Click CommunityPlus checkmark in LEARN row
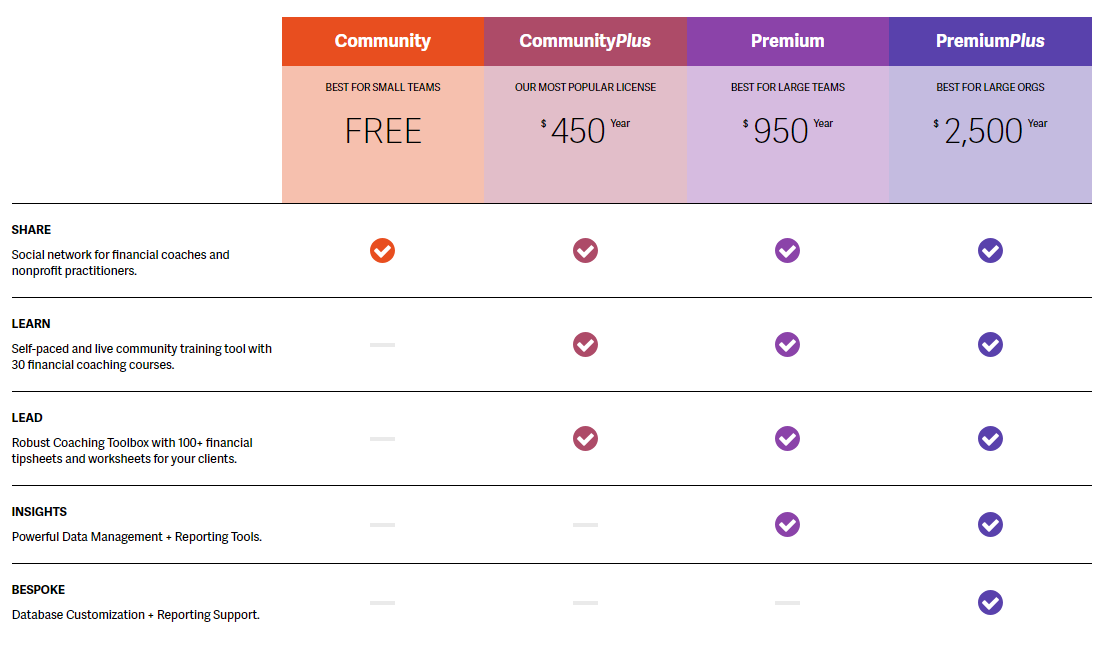This screenshot has width=1108, height=648. [x=585, y=344]
